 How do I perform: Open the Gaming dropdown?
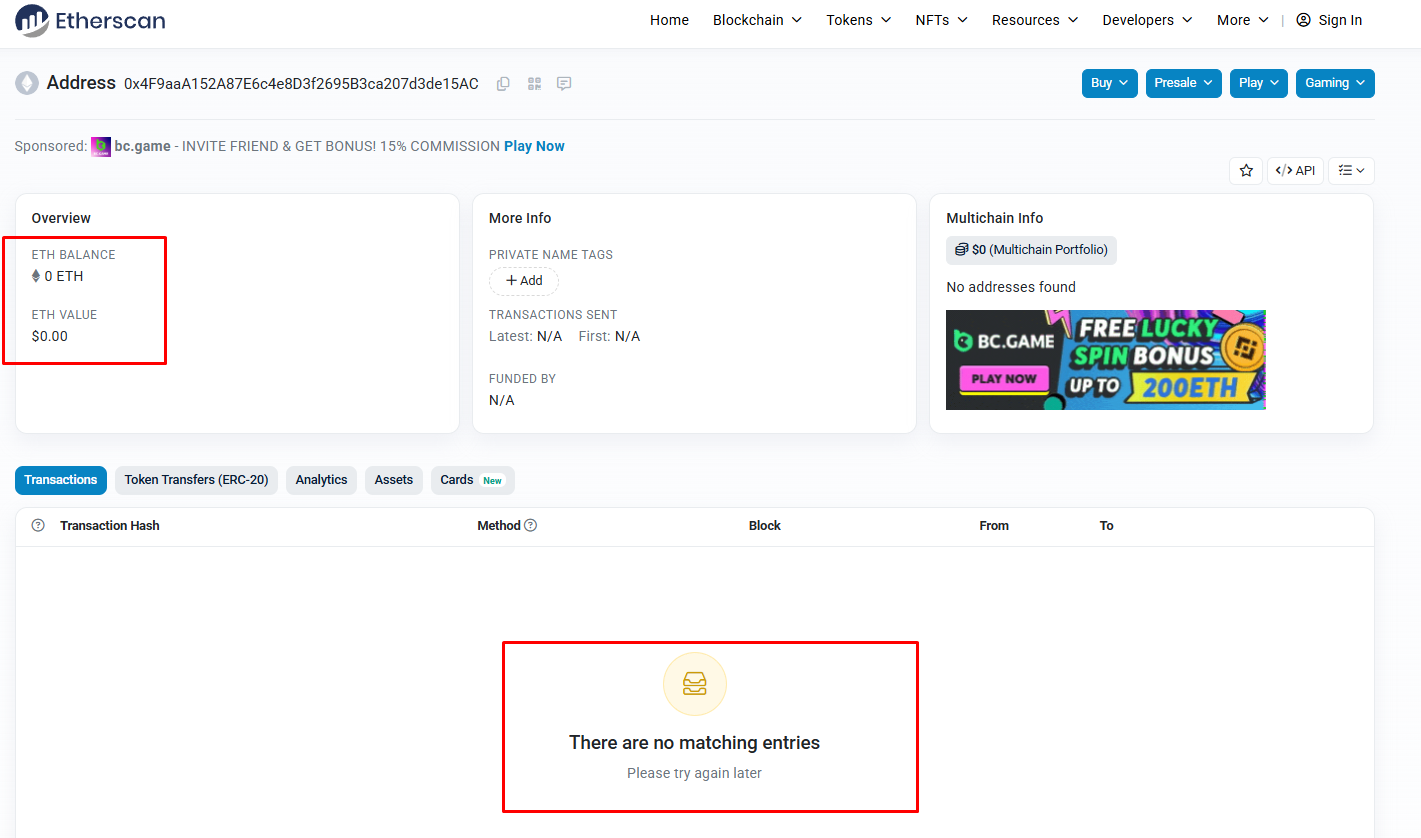click(x=1334, y=83)
